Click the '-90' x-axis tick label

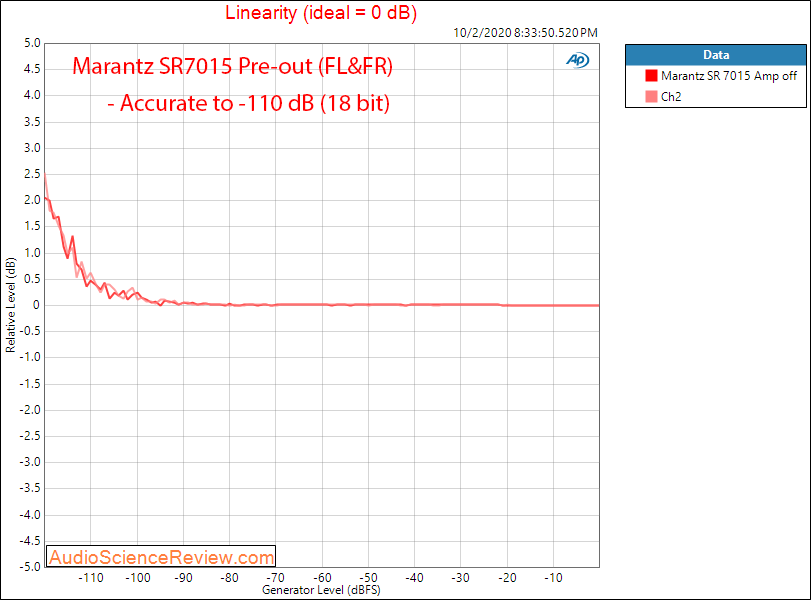tap(183, 578)
